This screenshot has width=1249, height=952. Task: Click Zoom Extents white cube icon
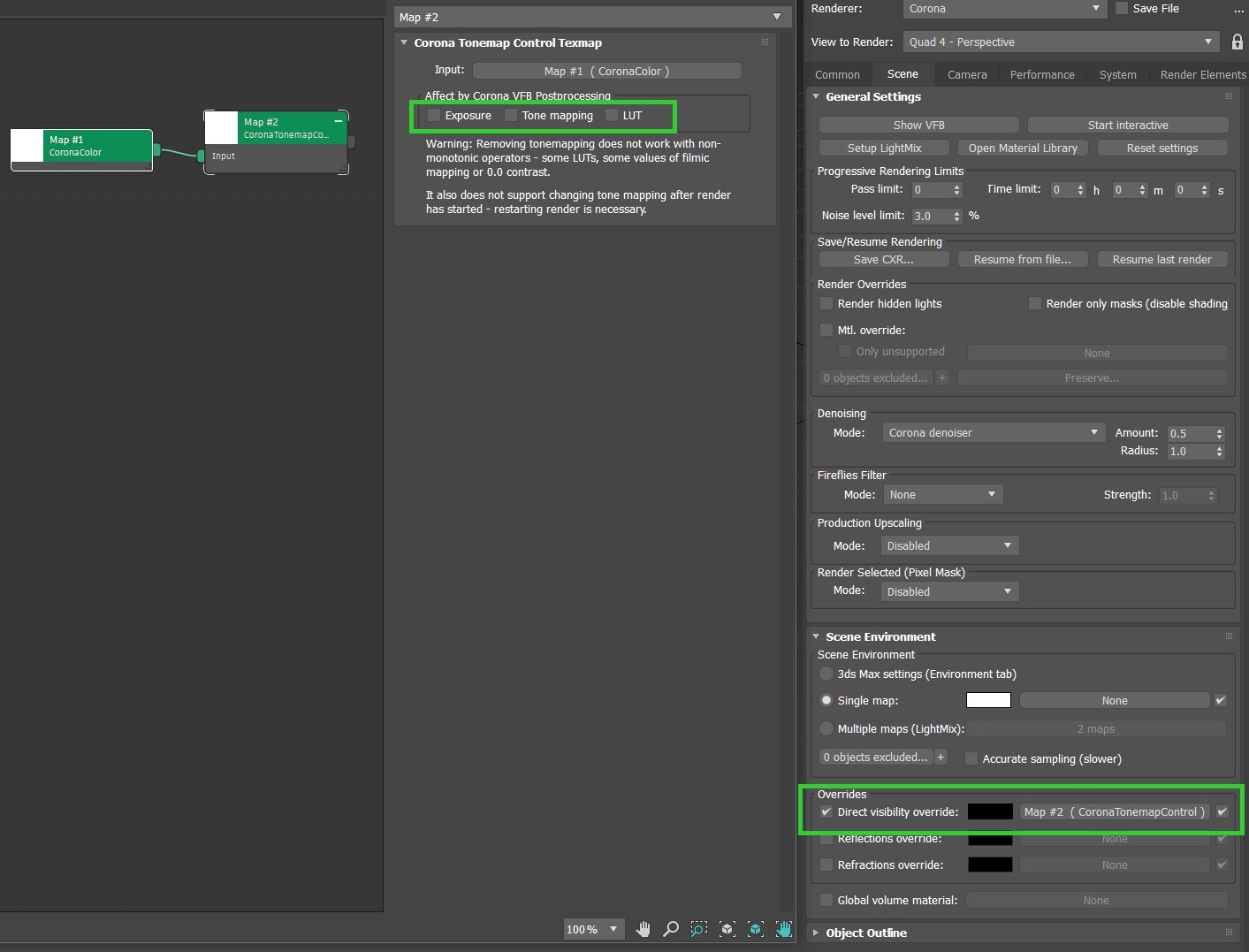pos(727,929)
